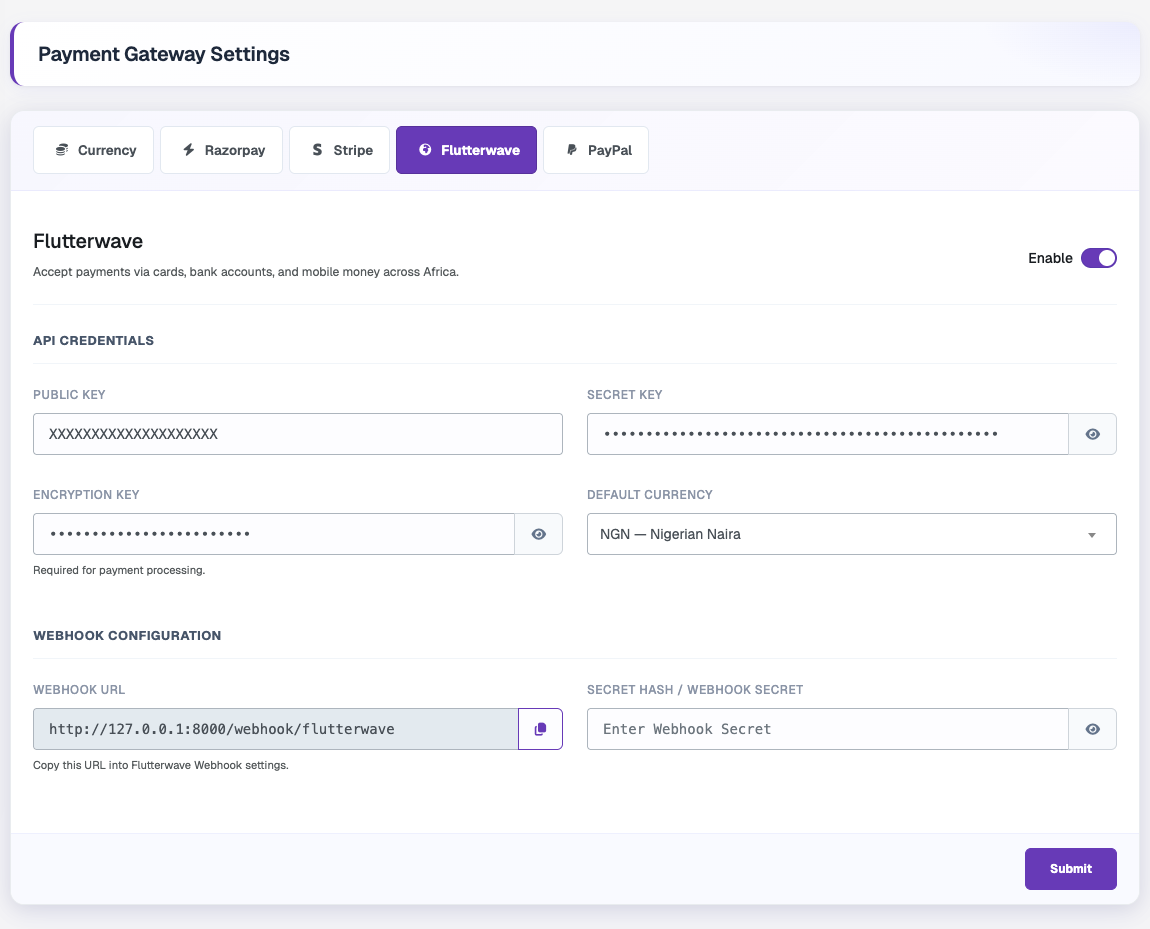This screenshot has width=1150, height=929.
Task: Click the "Enable" label text
Action: tap(1050, 258)
